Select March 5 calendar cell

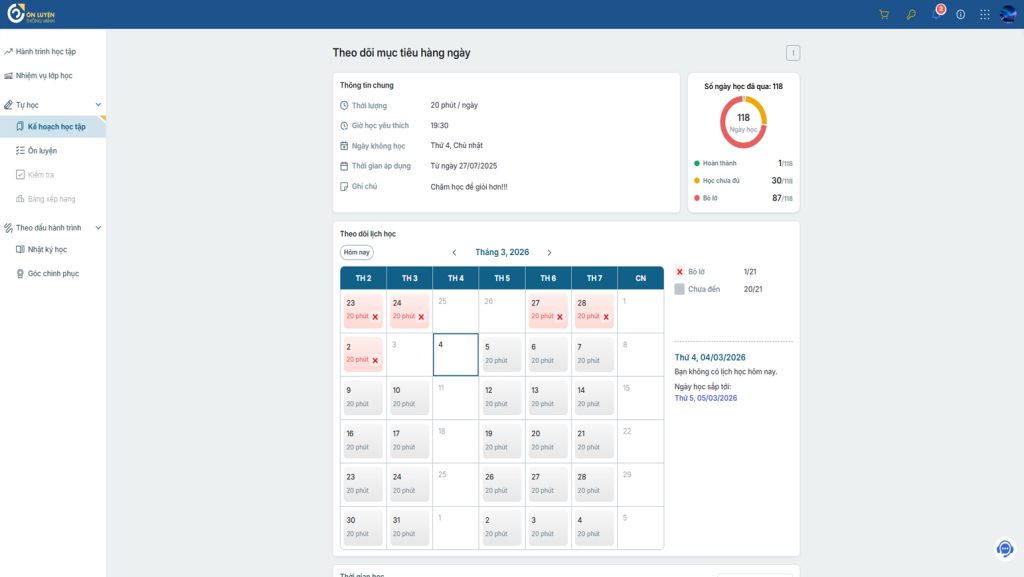coord(502,354)
